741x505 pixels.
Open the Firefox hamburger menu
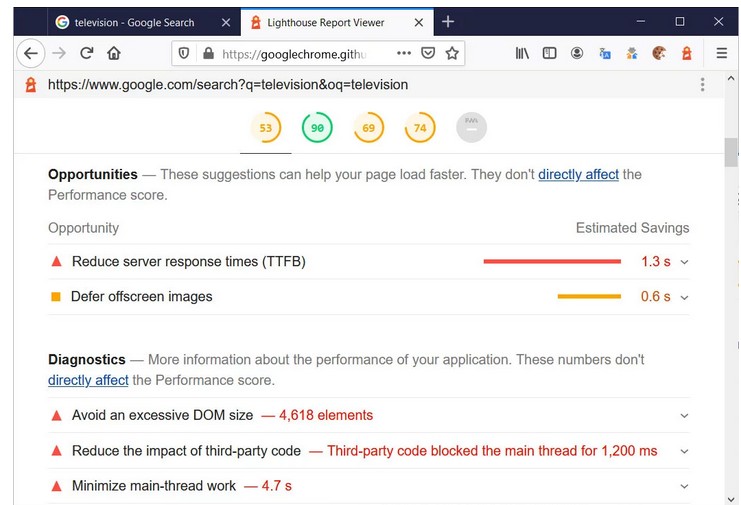[x=722, y=53]
